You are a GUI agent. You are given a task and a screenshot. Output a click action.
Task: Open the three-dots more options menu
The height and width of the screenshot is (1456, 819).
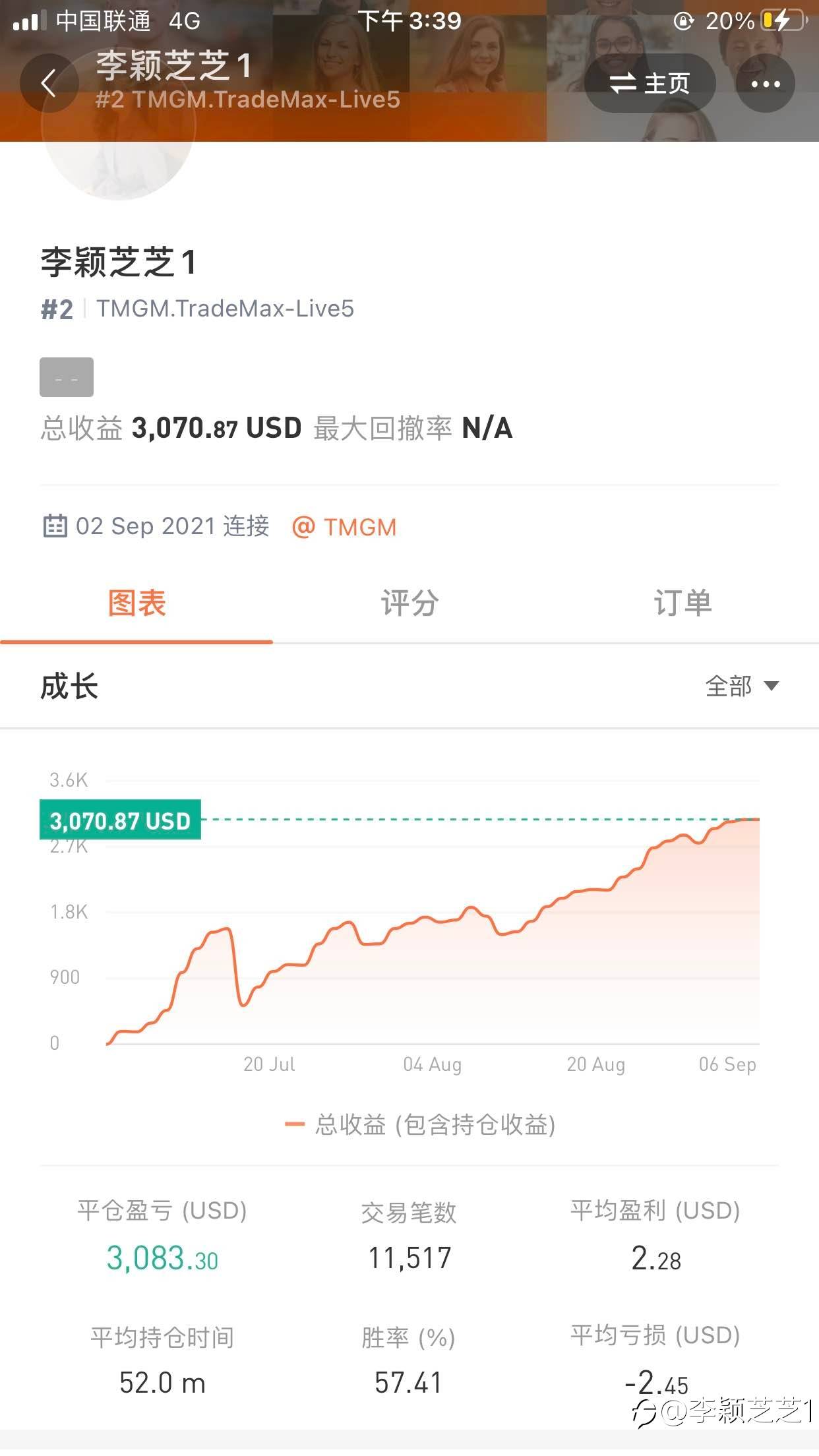tap(765, 84)
